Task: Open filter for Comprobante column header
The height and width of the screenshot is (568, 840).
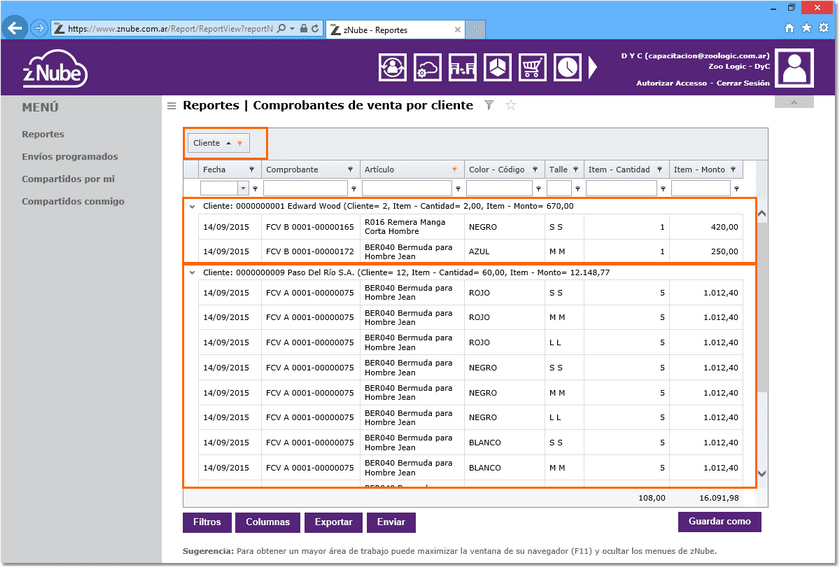Action: coord(350,169)
